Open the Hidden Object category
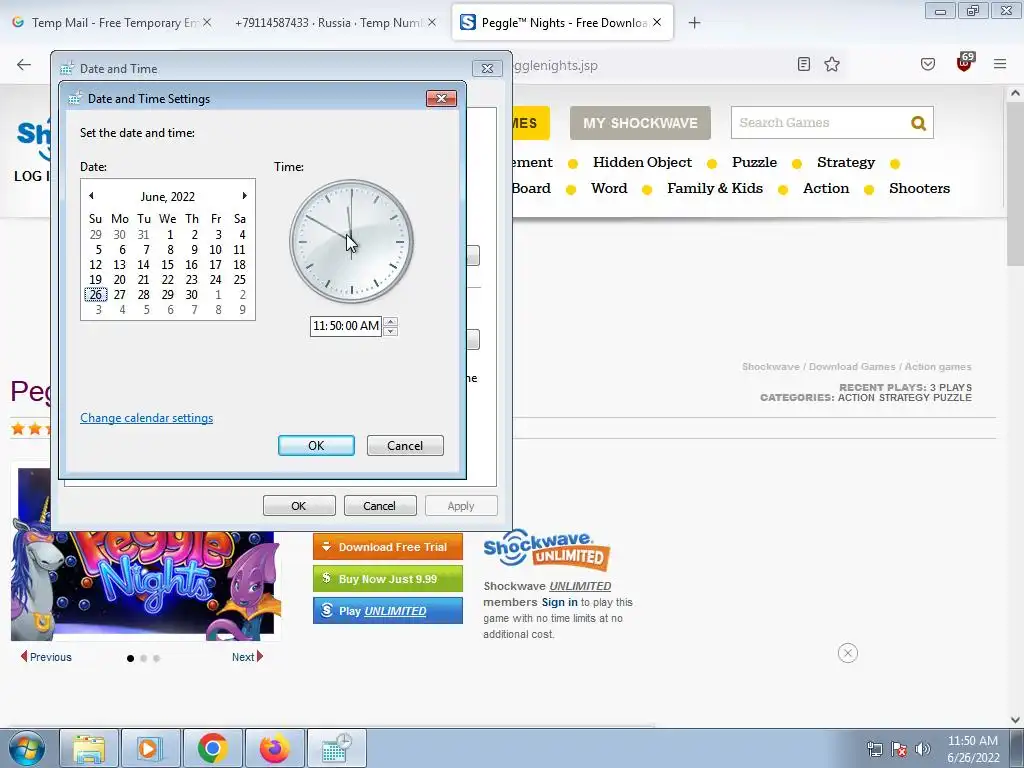1024x768 pixels. (642, 162)
